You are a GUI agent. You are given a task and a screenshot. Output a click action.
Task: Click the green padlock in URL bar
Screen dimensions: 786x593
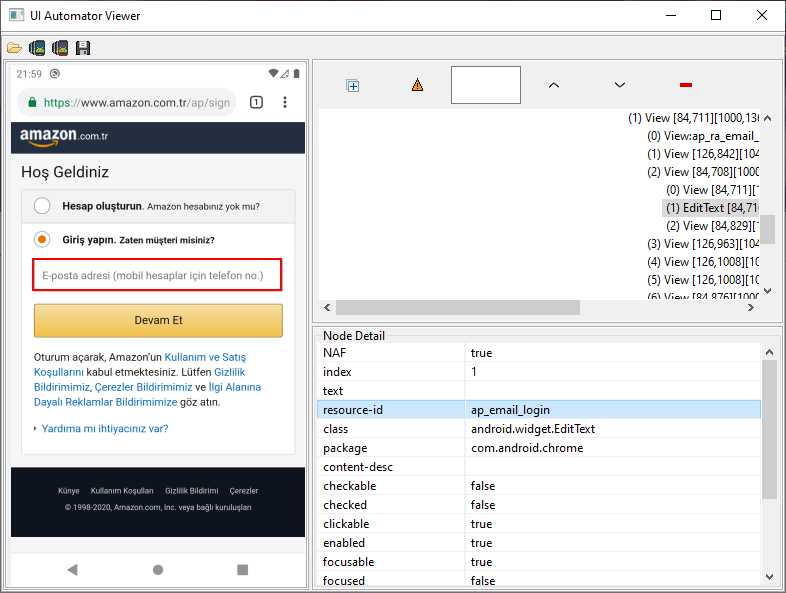click(x=32, y=102)
